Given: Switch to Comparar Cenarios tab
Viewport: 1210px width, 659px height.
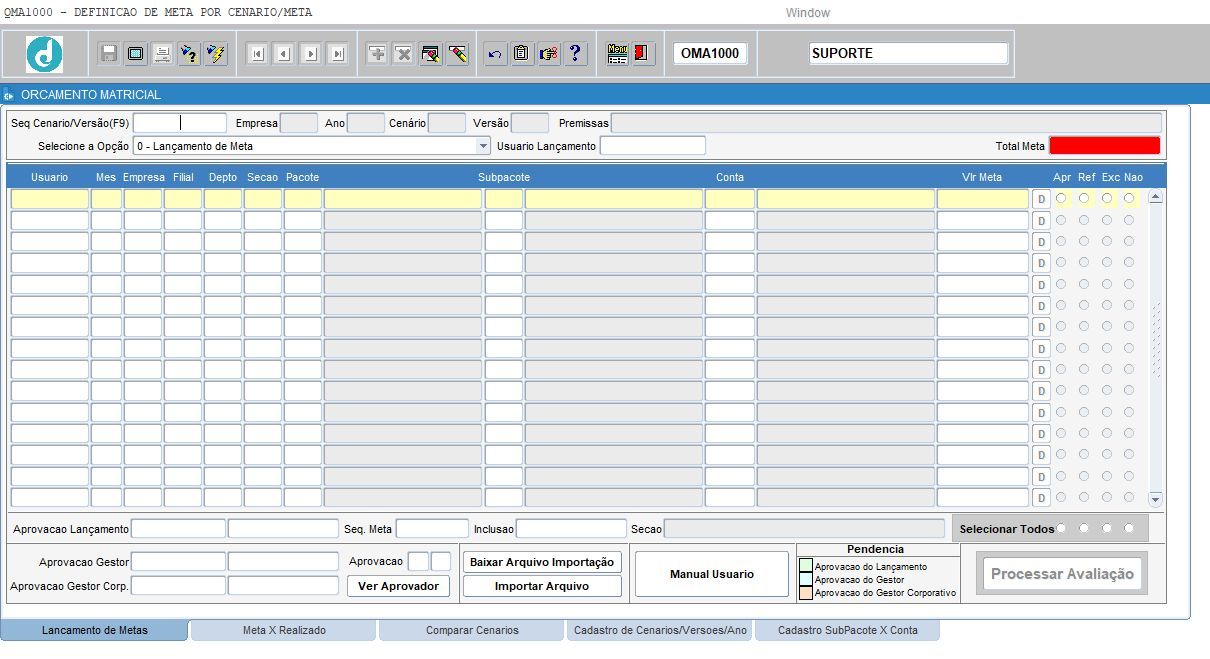Looking at the screenshot, I should point(472,630).
